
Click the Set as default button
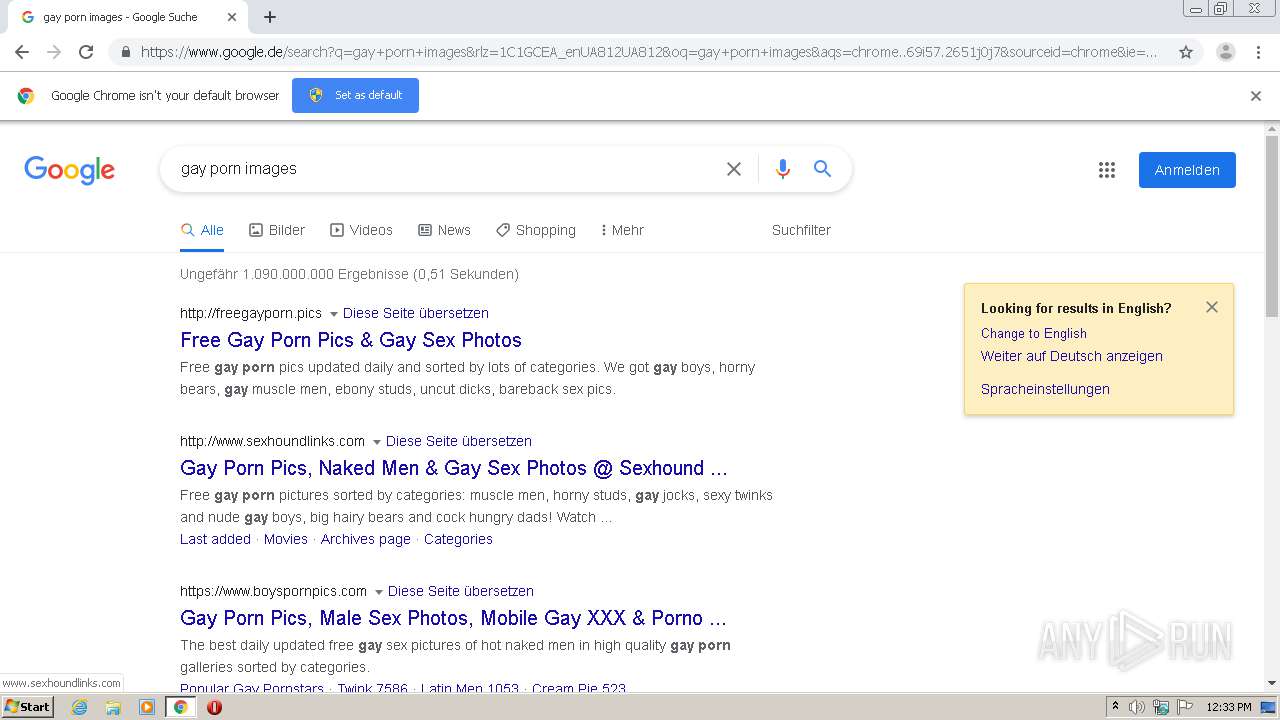click(x=355, y=95)
